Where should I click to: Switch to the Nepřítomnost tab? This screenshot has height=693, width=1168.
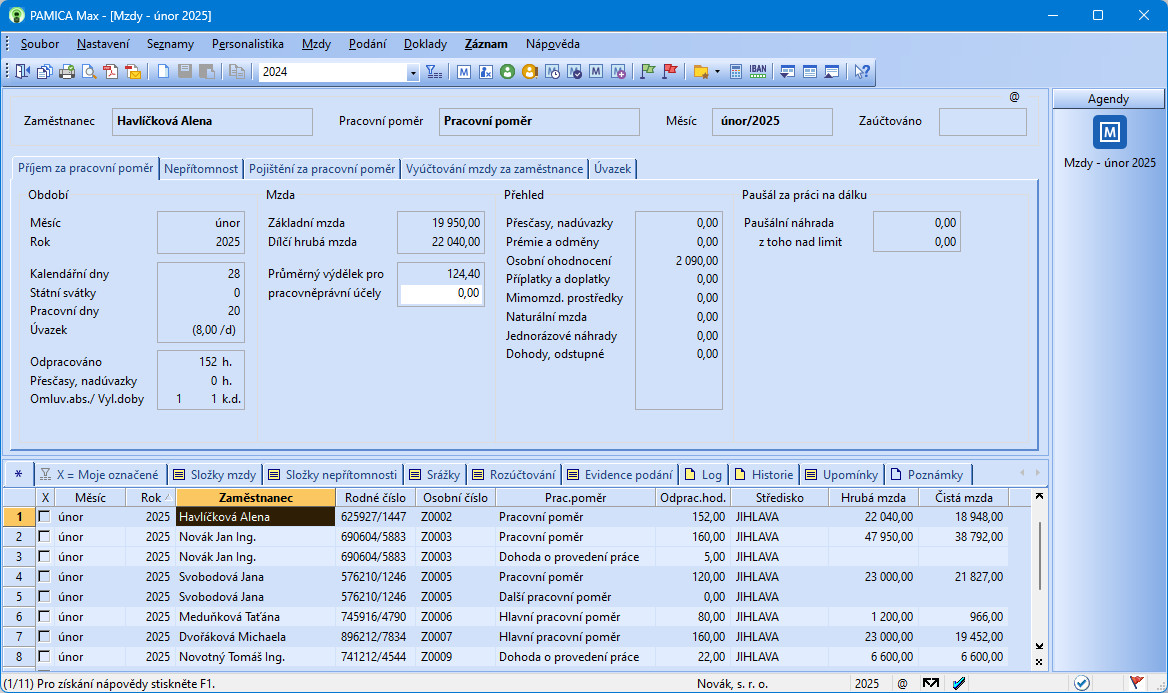coord(202,169)
